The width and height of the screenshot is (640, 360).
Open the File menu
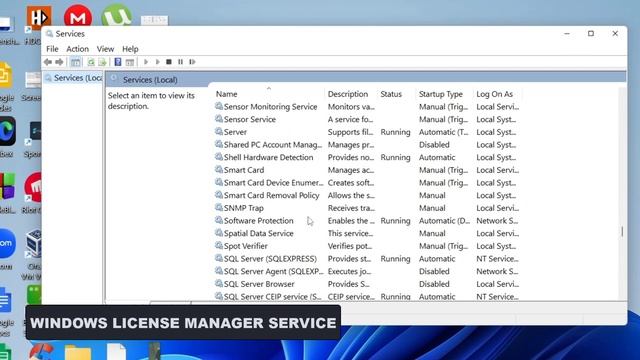click(x=52, y=49)
